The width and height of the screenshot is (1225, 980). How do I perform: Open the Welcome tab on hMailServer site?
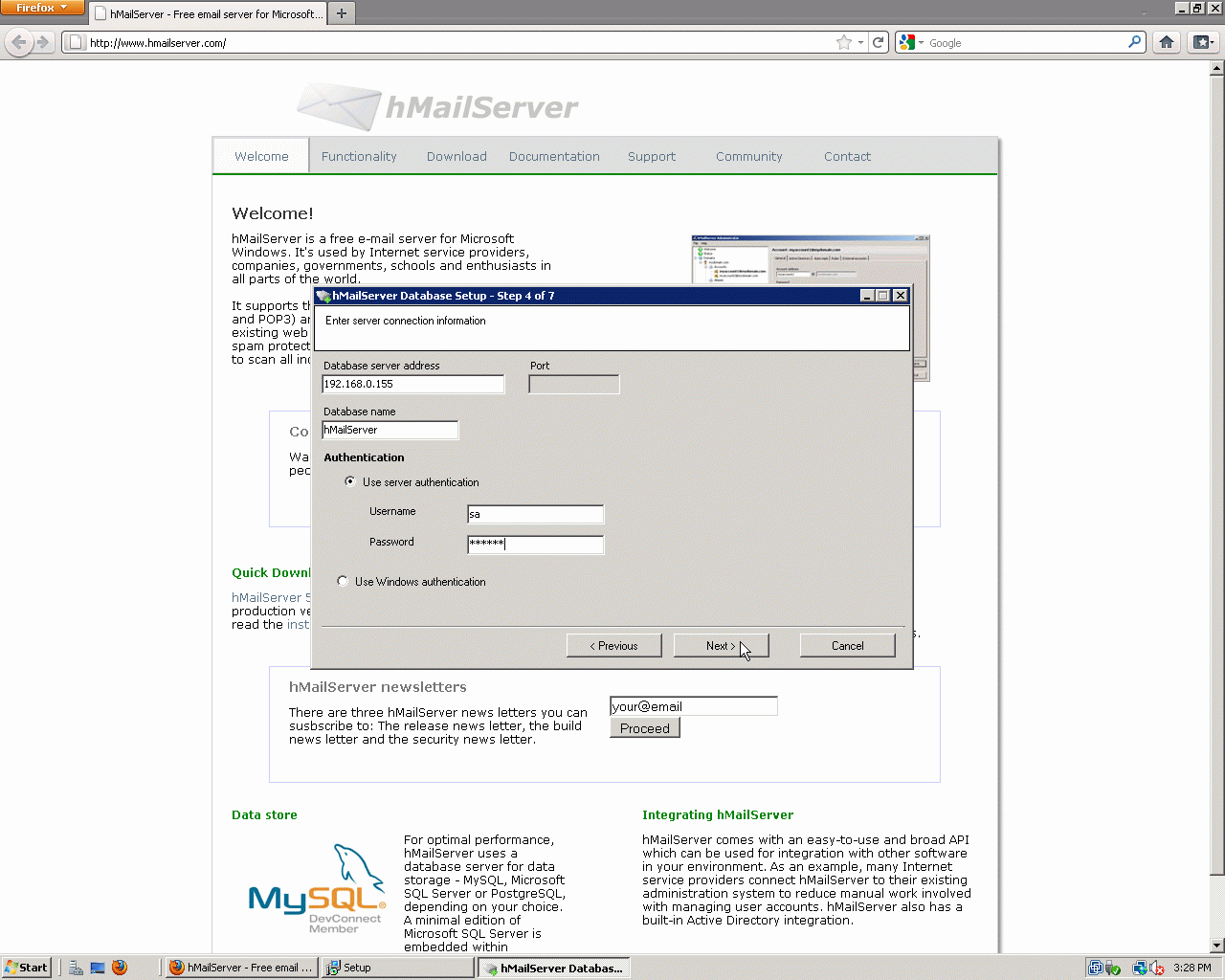tap(261, 156)
